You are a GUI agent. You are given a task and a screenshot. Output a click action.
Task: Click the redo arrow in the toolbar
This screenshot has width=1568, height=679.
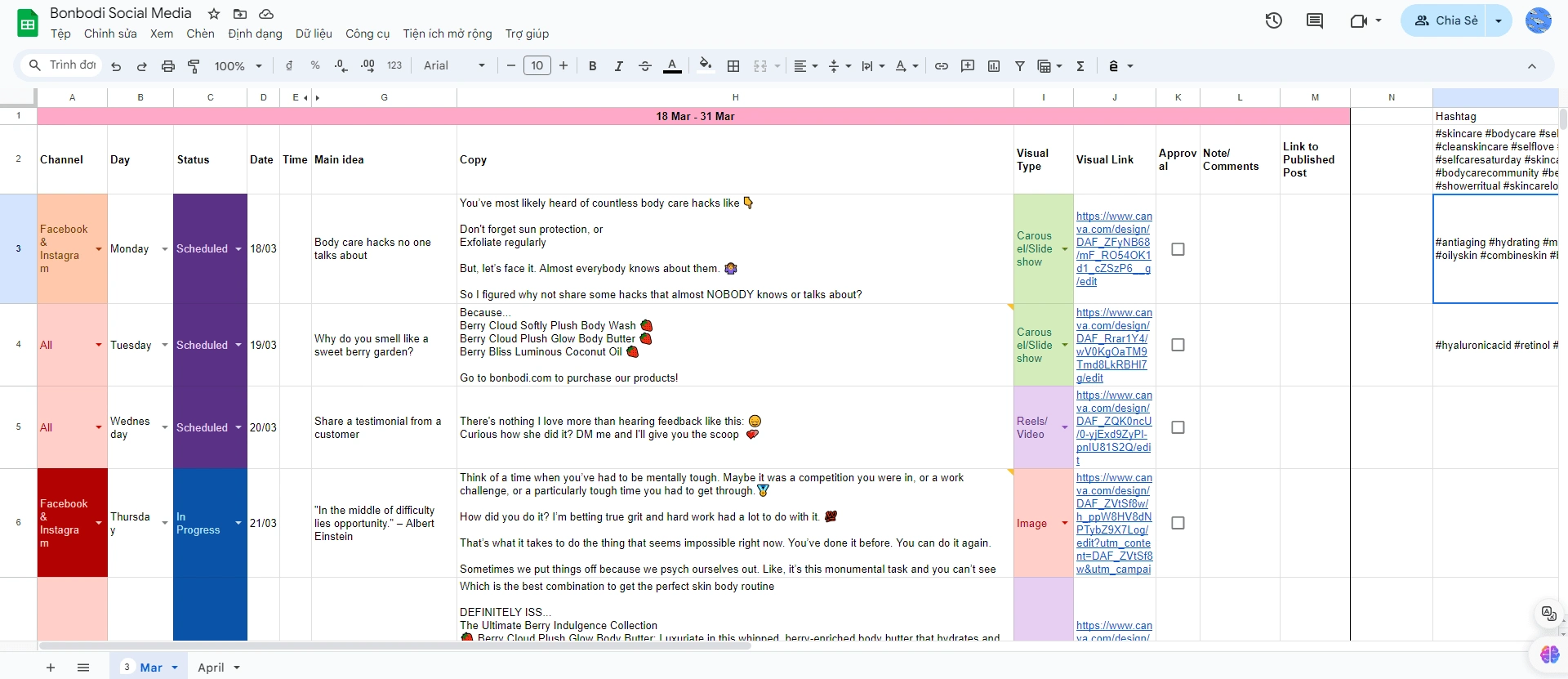[x=142, y=66]
